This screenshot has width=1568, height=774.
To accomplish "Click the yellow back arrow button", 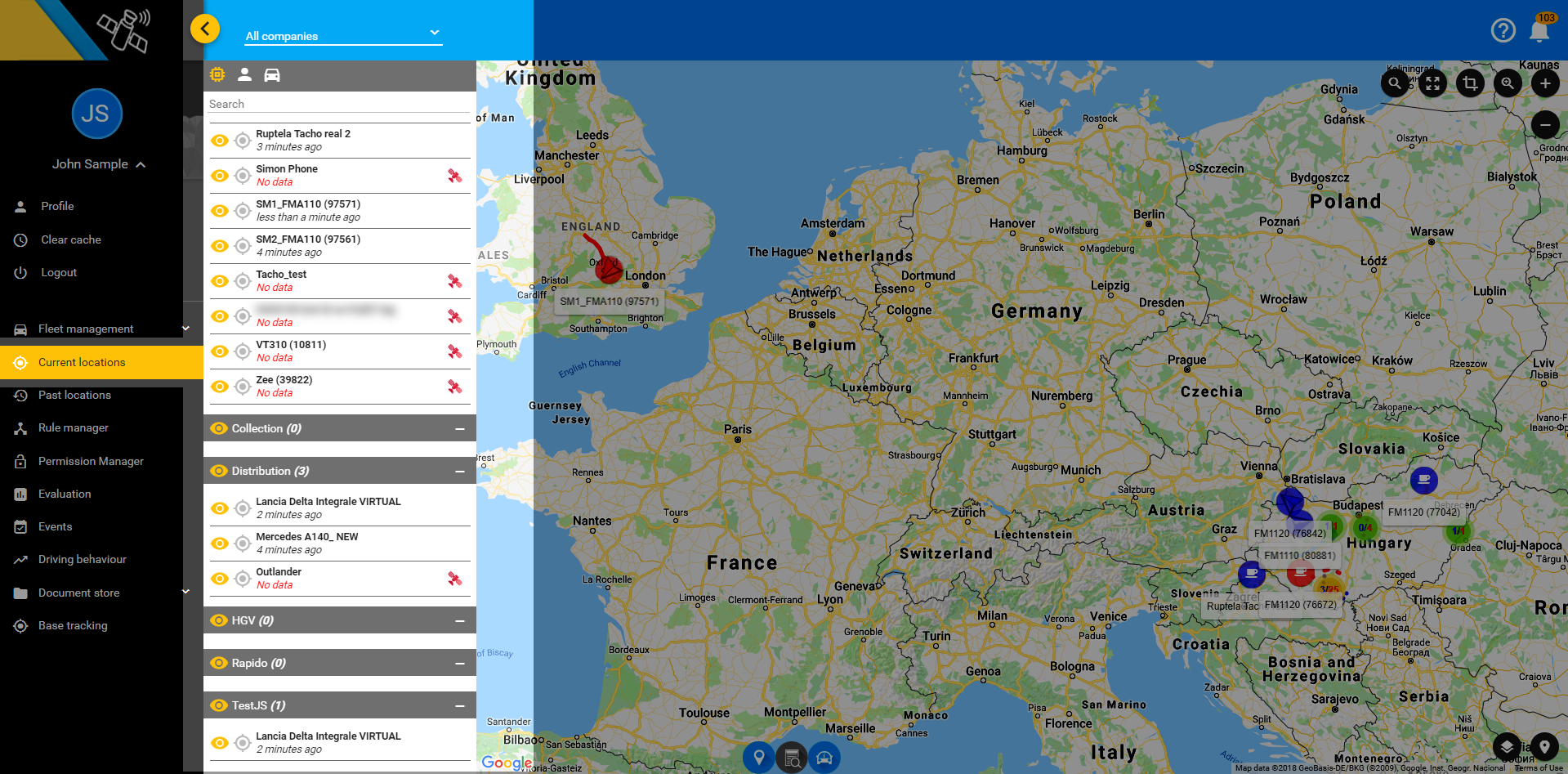I will 205,29.
